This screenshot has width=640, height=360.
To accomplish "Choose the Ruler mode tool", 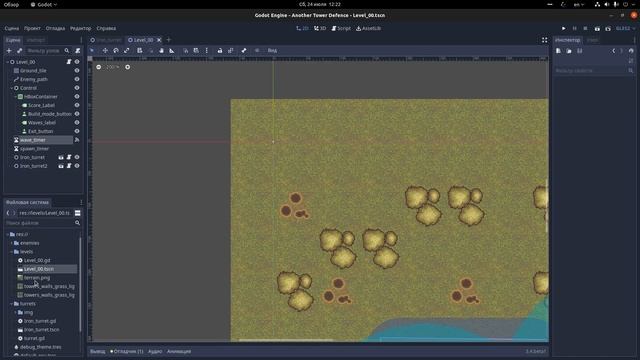I will [172, 51].
